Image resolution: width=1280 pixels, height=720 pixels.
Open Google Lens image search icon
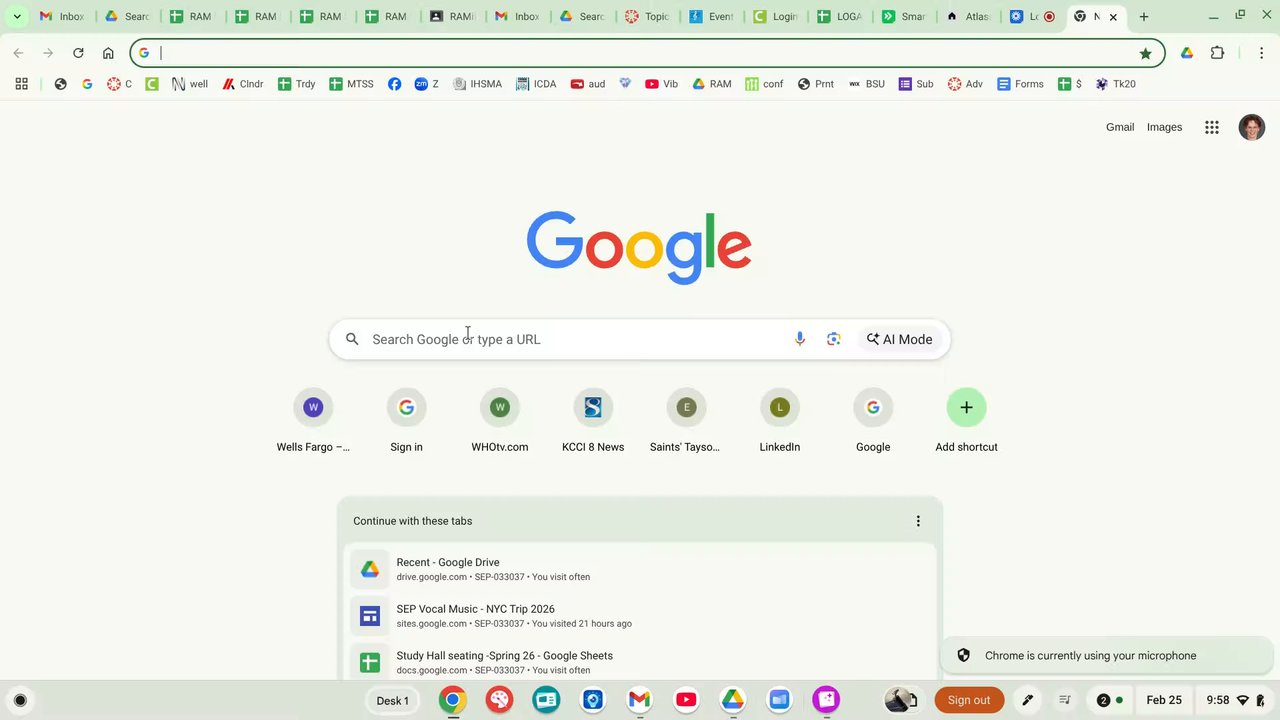834,339
